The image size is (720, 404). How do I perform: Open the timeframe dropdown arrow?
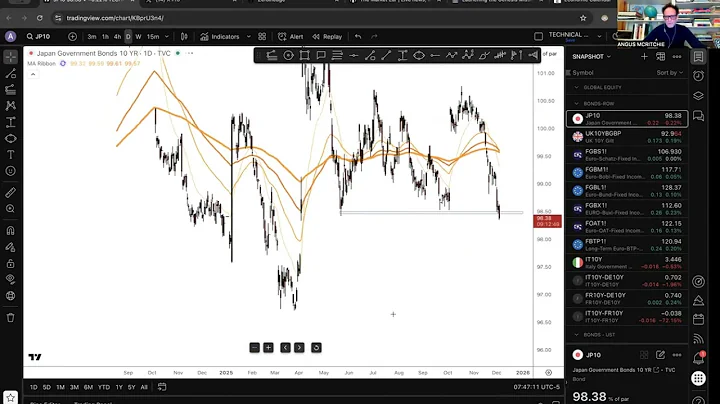coord(167,37)
